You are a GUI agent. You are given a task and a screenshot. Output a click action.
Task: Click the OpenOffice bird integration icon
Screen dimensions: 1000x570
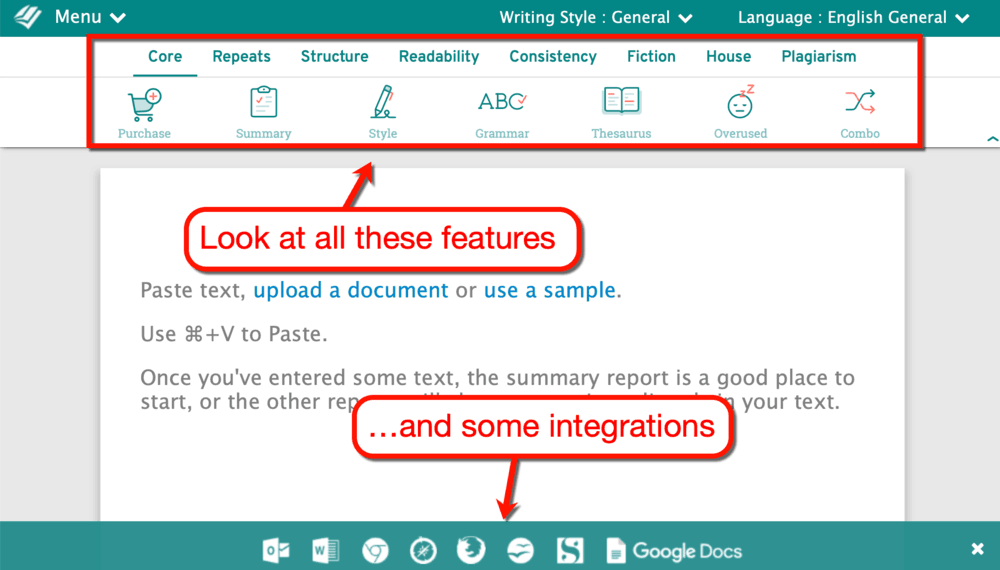[520, 550]
